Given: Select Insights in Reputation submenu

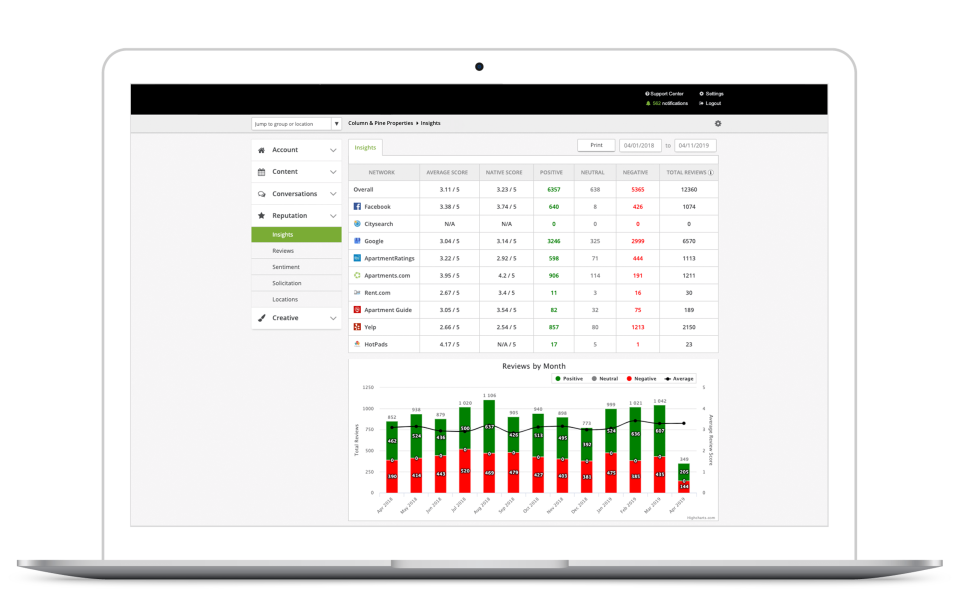Looking at the screenshot, I should pos(296,235).
